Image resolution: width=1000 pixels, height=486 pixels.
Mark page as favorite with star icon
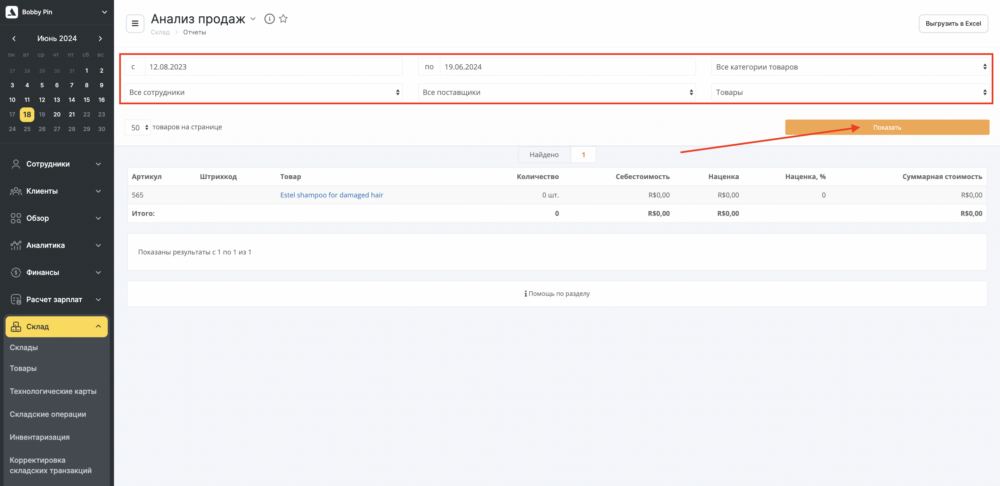284,19
